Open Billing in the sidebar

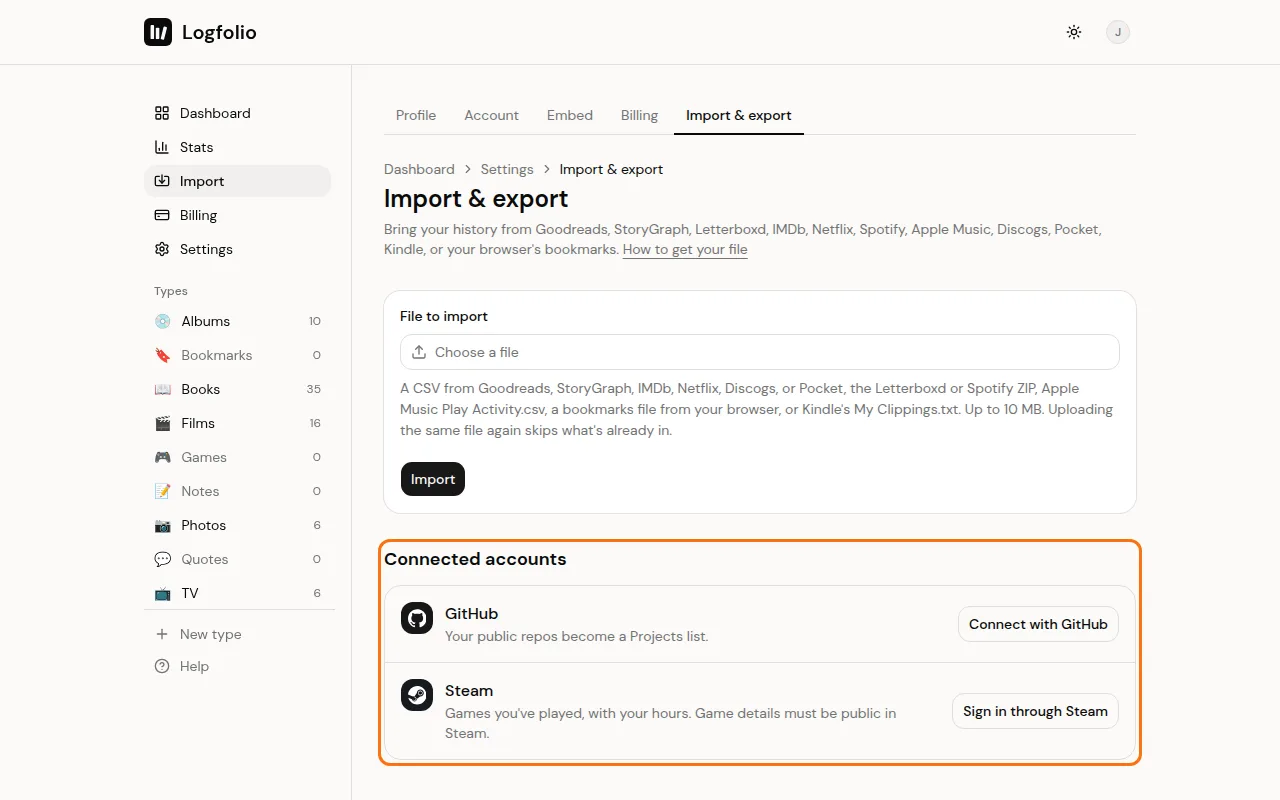tap(238, 215)
